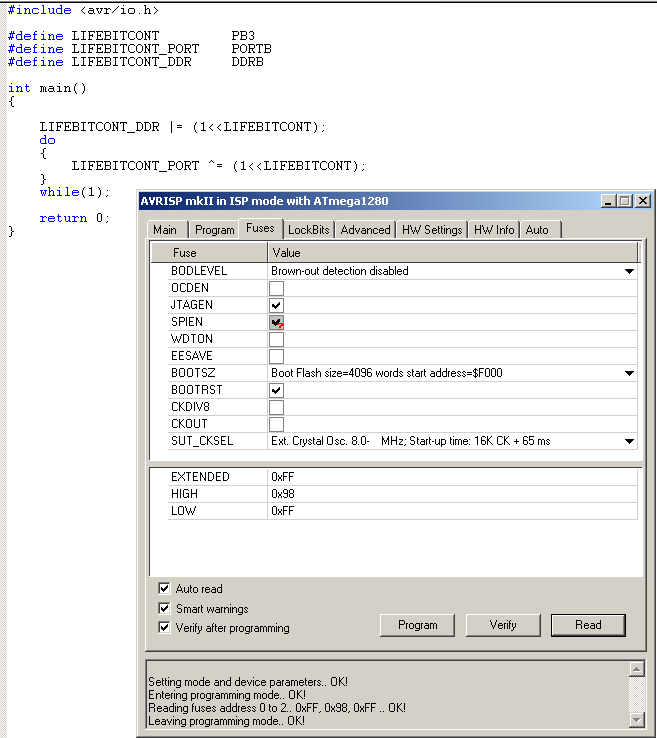The image size is (657, 738).
Task: Expand the BOOTSZ dropdown arrow
Action: click(x=629, y=373)
